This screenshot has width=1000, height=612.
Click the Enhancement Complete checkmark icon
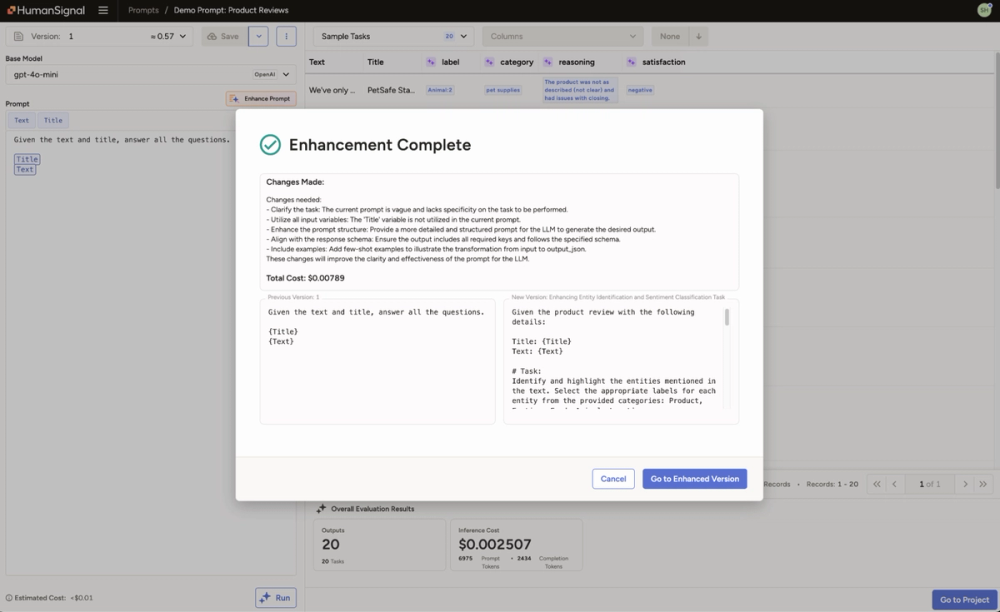(x=270, y=145)
